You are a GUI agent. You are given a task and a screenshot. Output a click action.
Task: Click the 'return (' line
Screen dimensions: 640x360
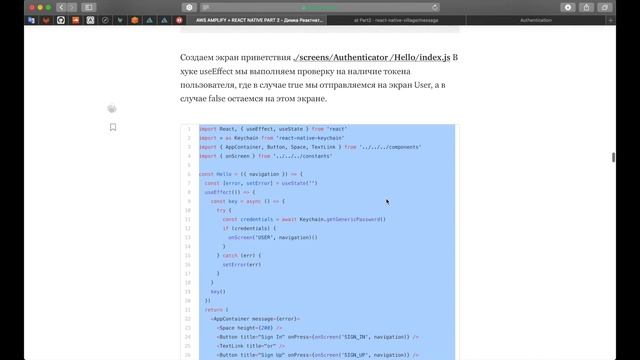point(216,310)
